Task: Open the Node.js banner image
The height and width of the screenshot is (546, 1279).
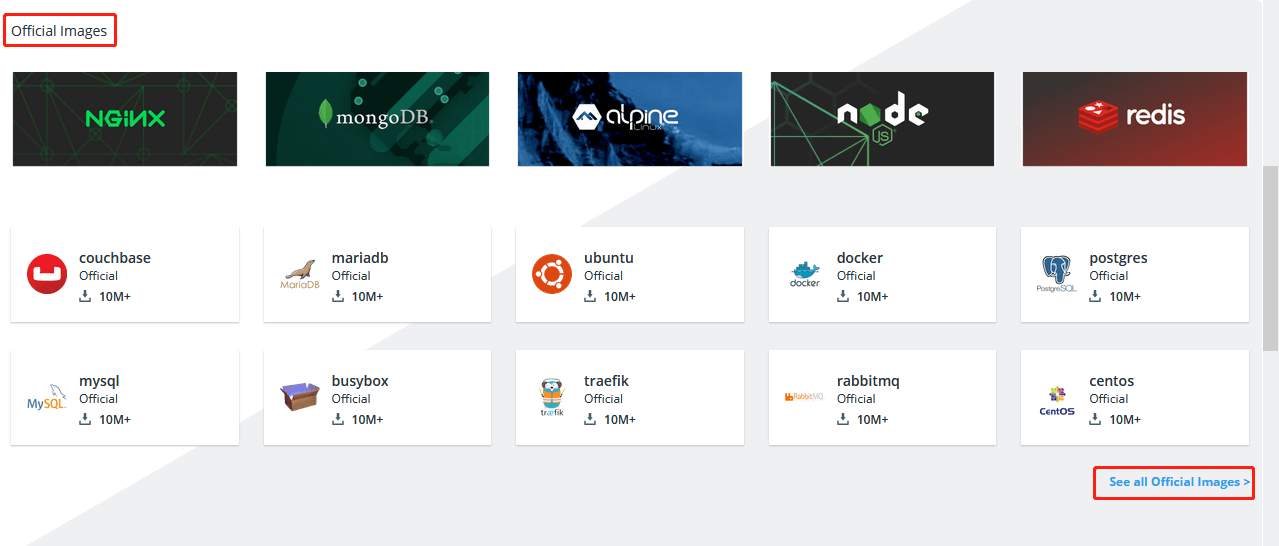Action: (x=882, y=119)
